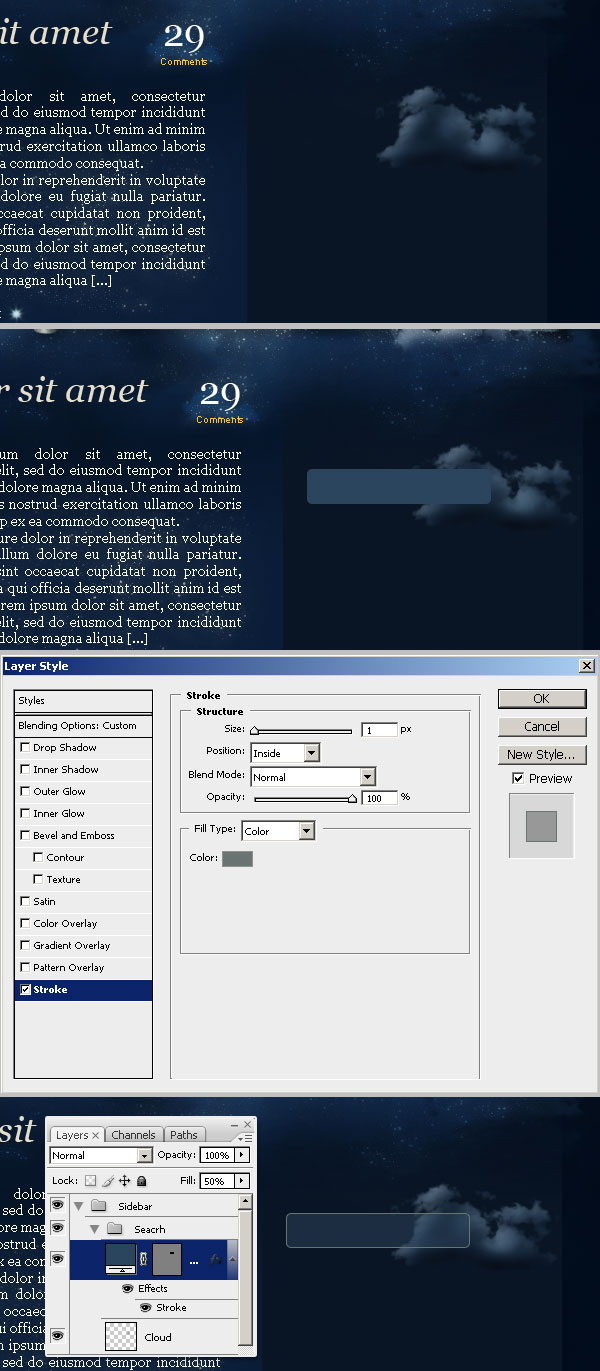The height and width of the screenshot is (1371, 600).
Task: Click Cancel in Layer Style dialog
Action: click(541, 726)
